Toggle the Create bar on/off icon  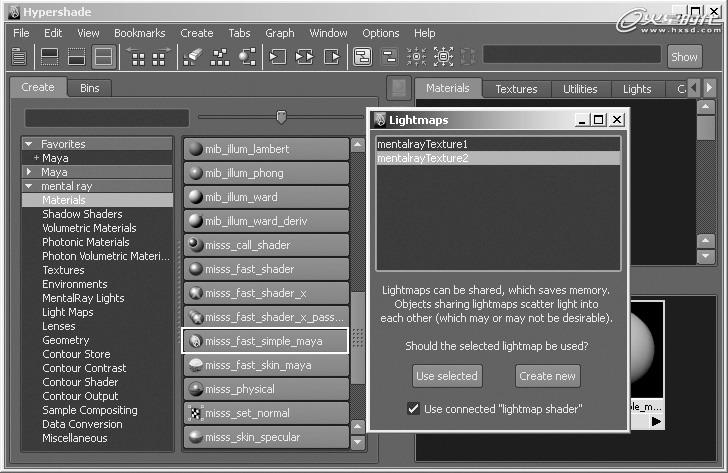(19, 57)
